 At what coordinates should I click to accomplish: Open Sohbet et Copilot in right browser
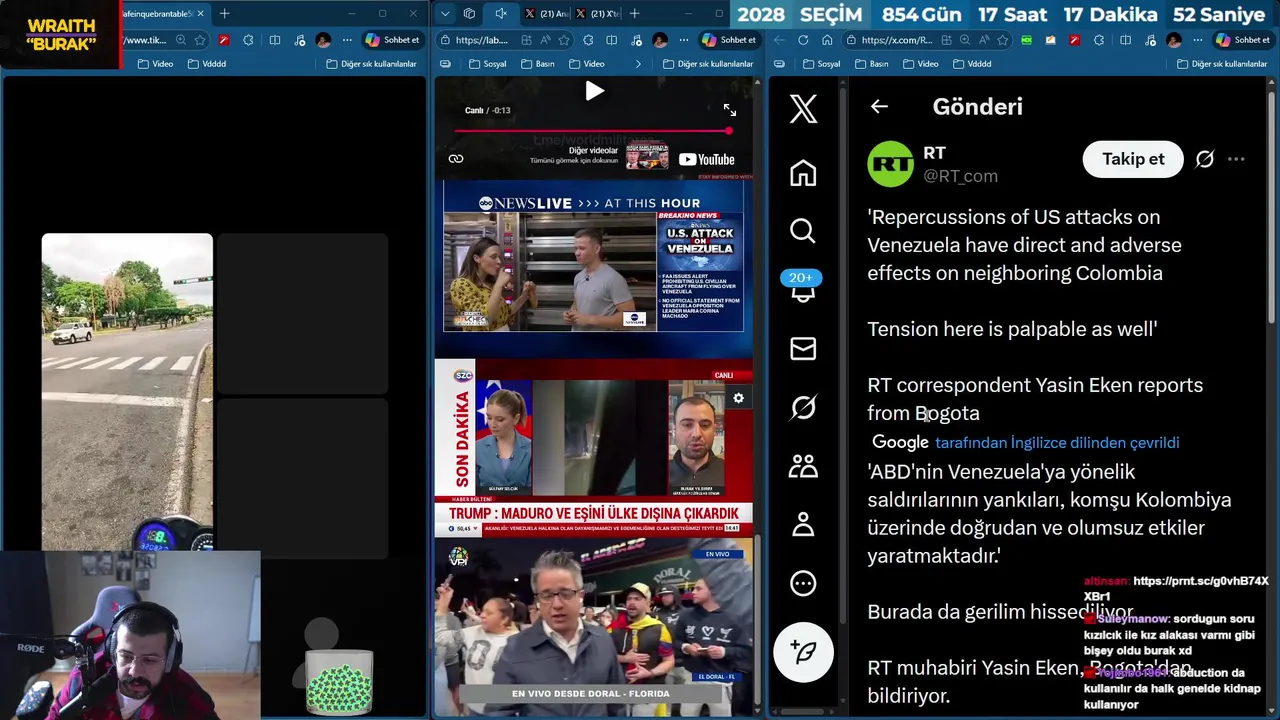[1243, 40]
